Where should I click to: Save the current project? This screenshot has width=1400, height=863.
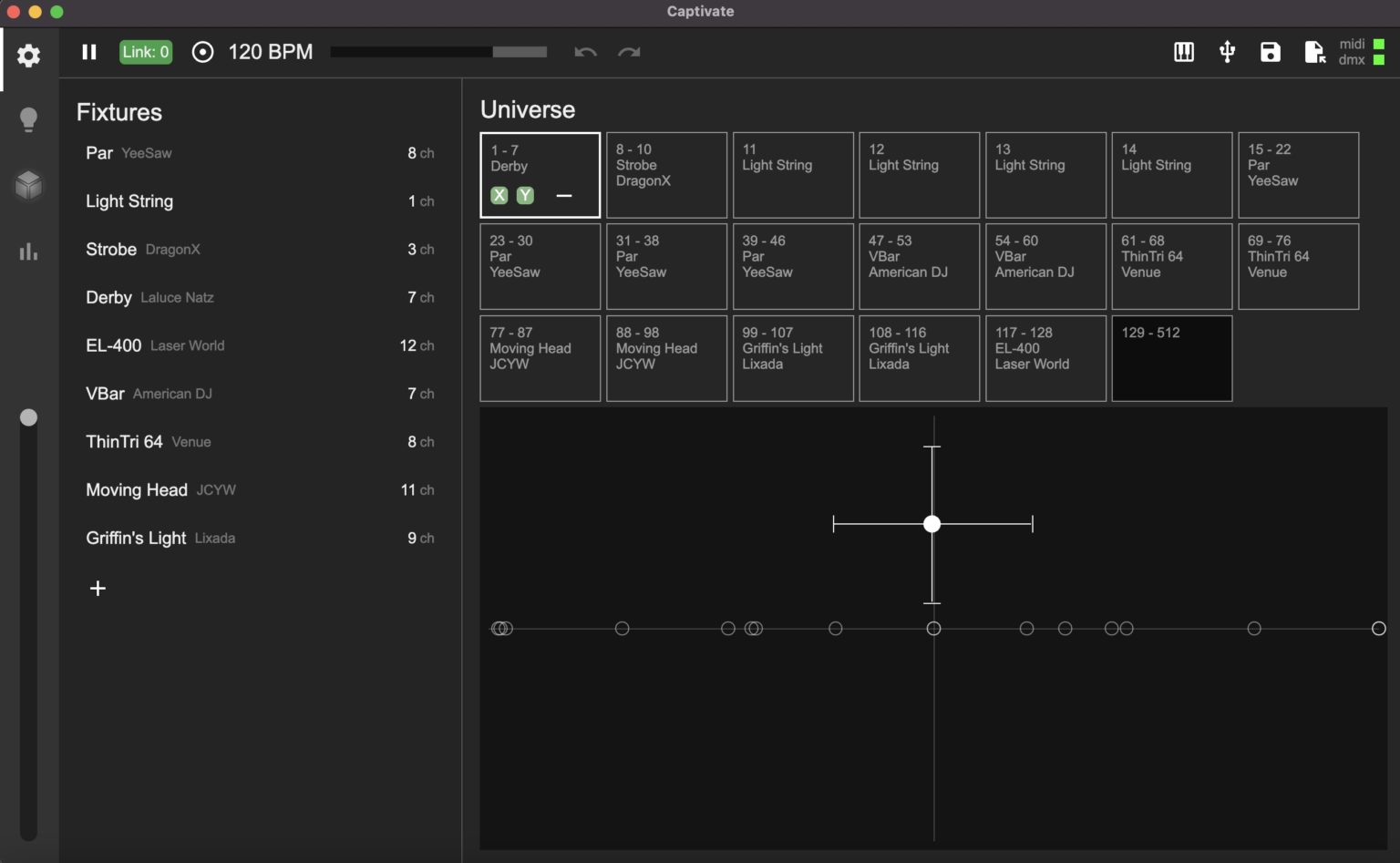1270,52
